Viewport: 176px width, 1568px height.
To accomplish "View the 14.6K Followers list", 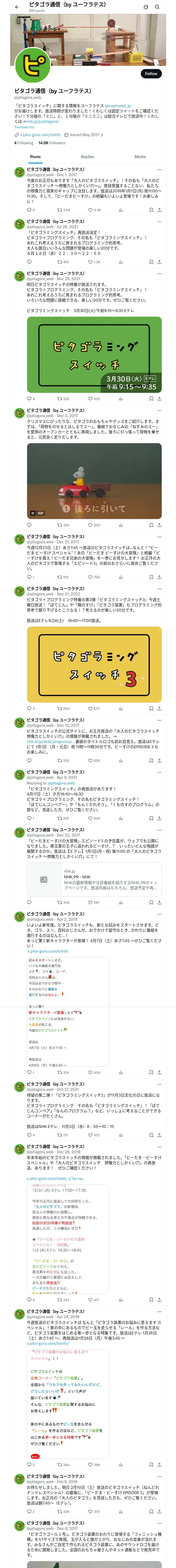I will [x=52, y=143].
